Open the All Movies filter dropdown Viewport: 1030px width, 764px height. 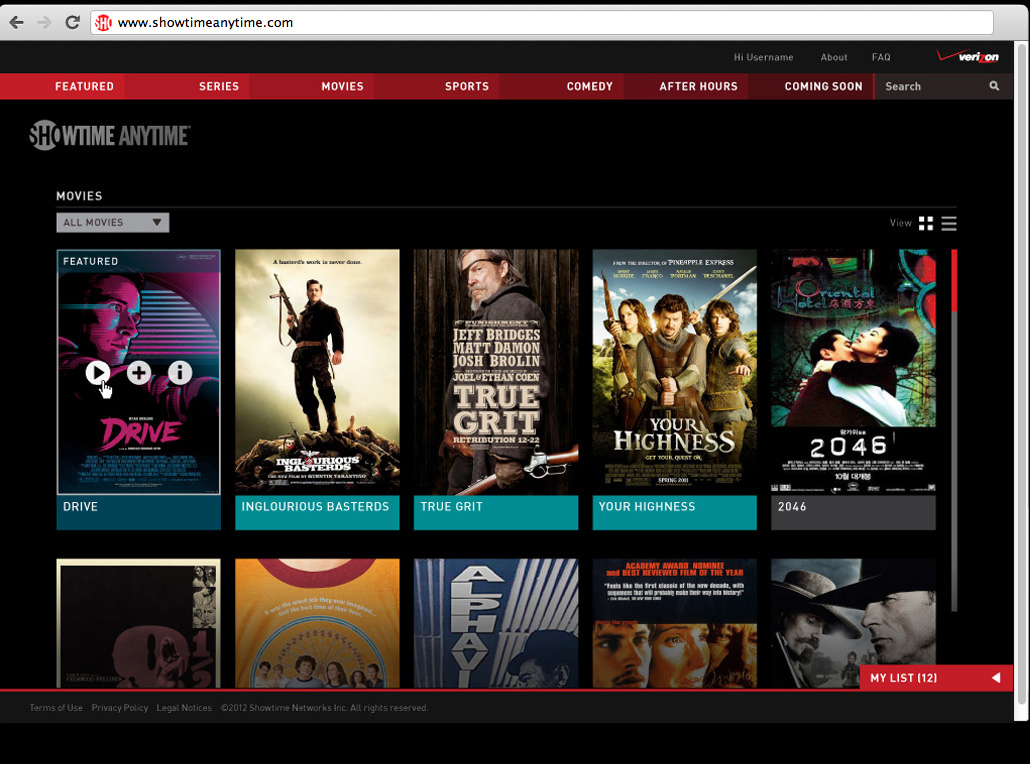(112, 222)
